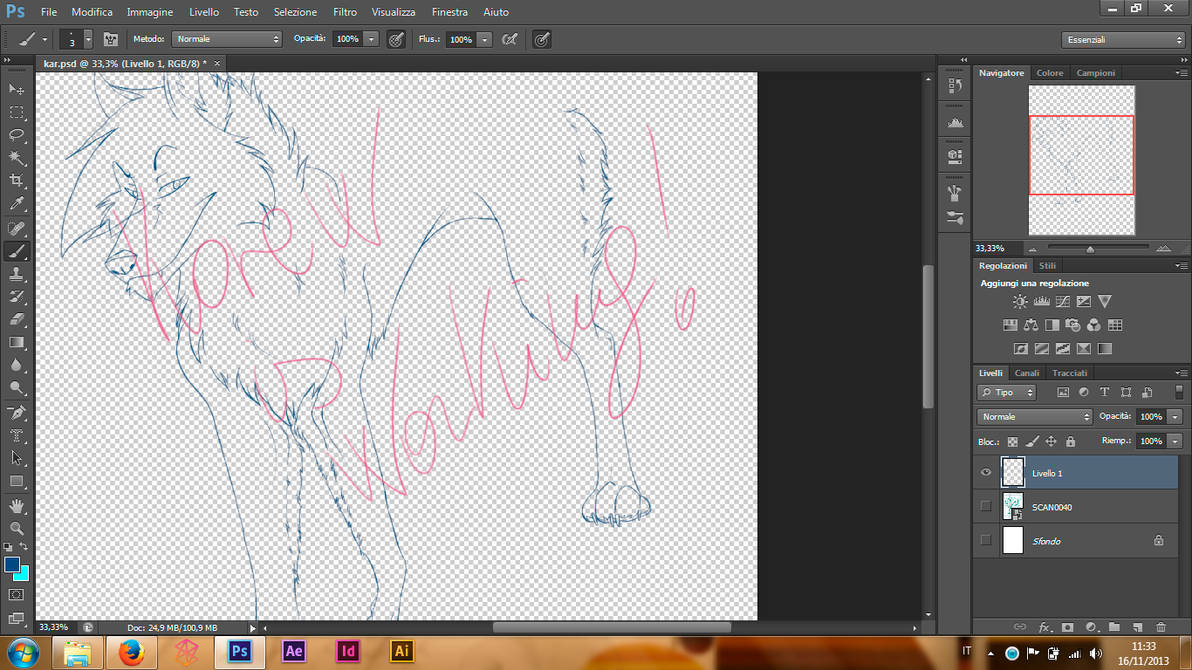Switch to the Stili tab
This screenshot has height=670, width=1192.
pyautogui.click(x=1048, y=265)
